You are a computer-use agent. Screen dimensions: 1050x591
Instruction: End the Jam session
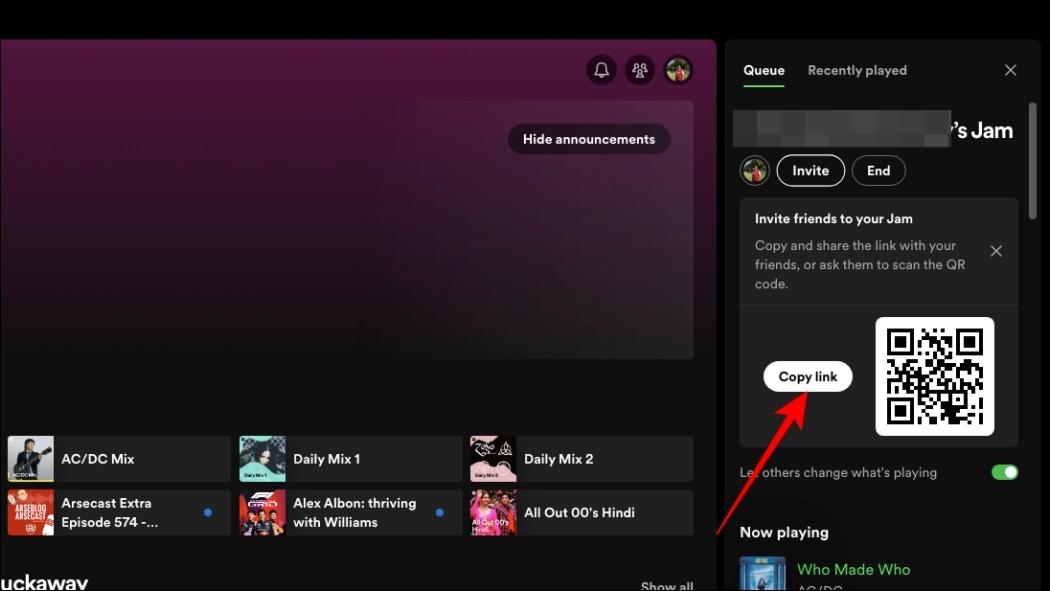coord(878,170)
